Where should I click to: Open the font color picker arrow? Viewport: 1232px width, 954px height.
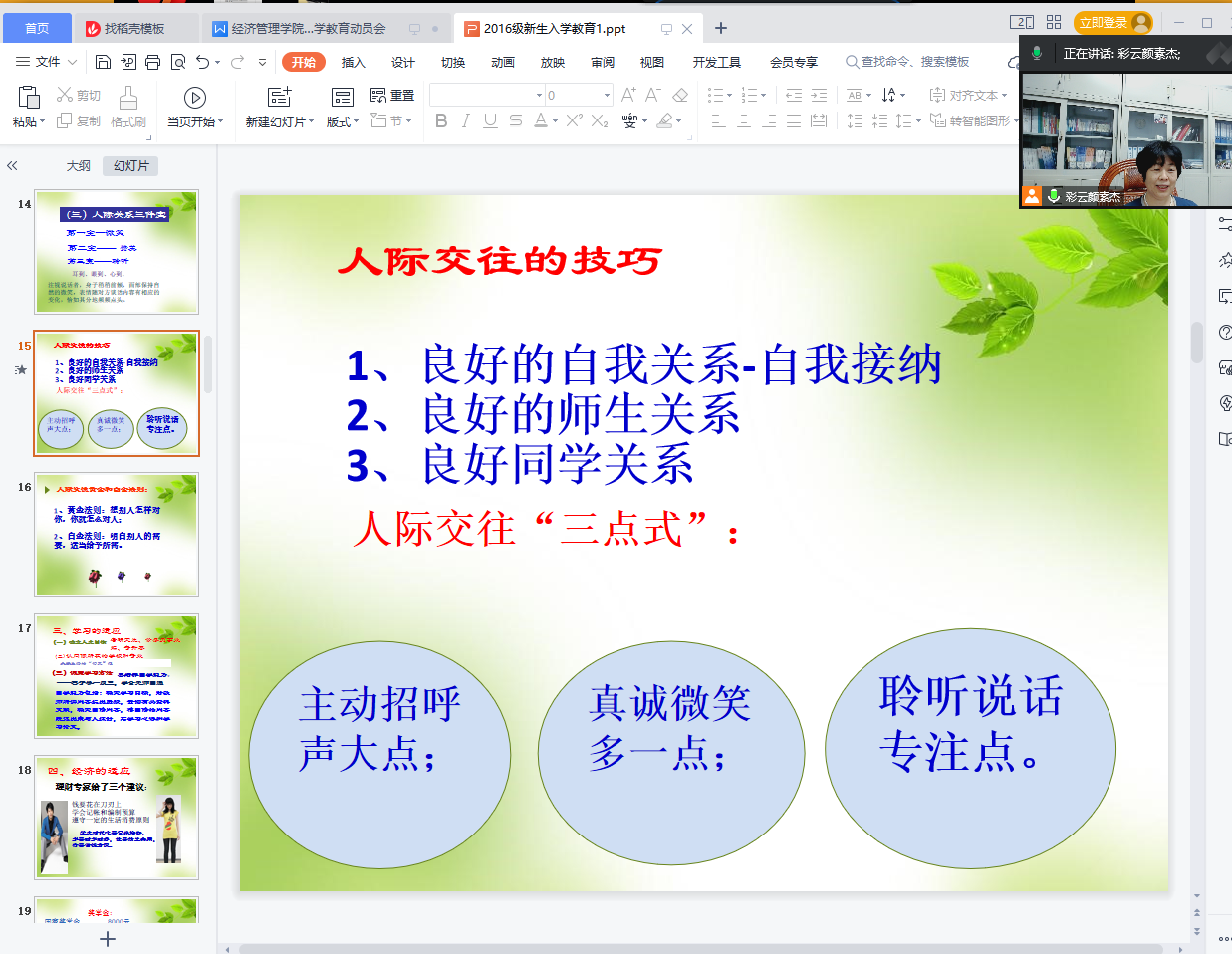coord(554,120)
